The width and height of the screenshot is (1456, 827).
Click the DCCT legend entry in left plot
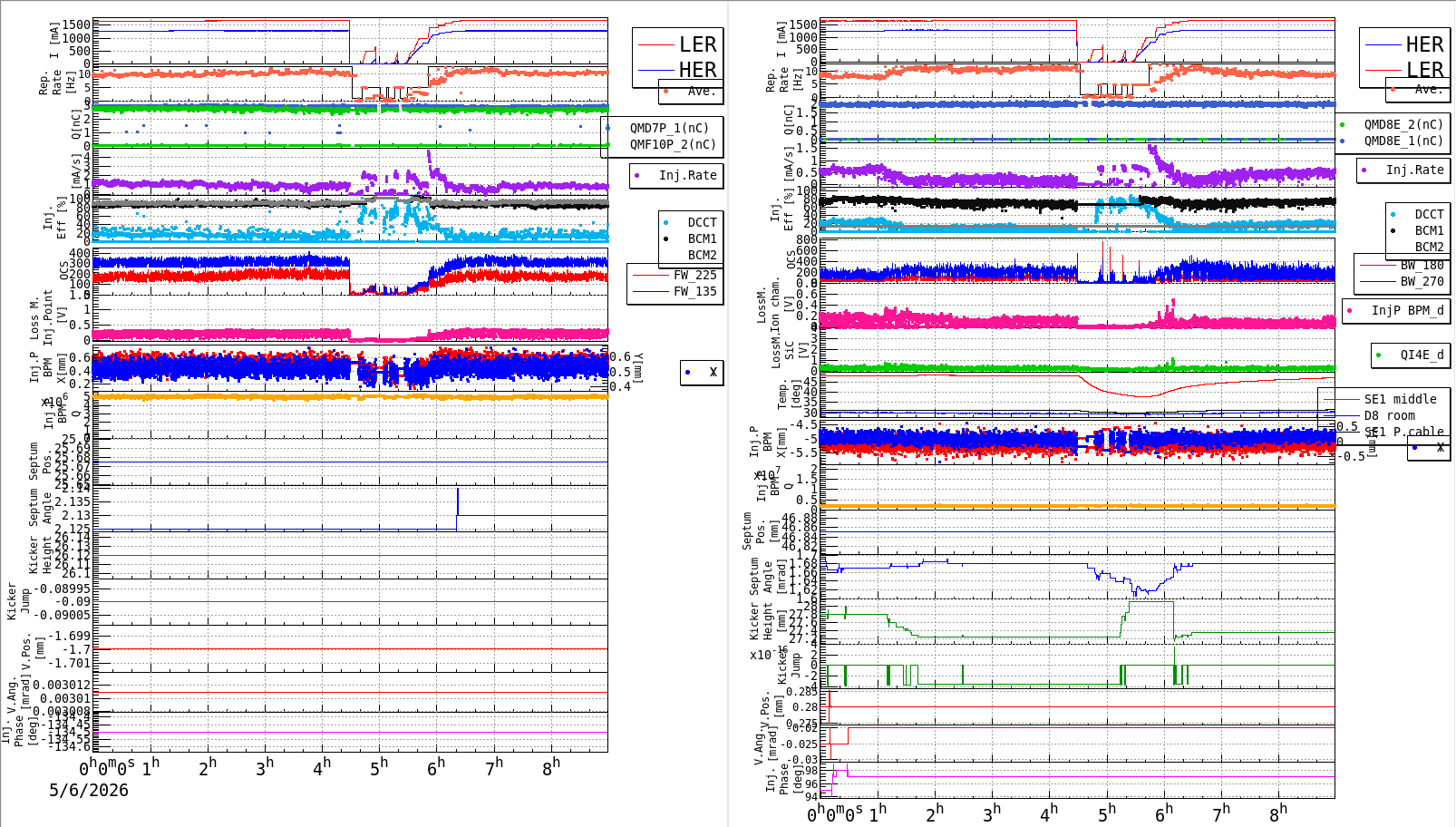click(691, 222)
